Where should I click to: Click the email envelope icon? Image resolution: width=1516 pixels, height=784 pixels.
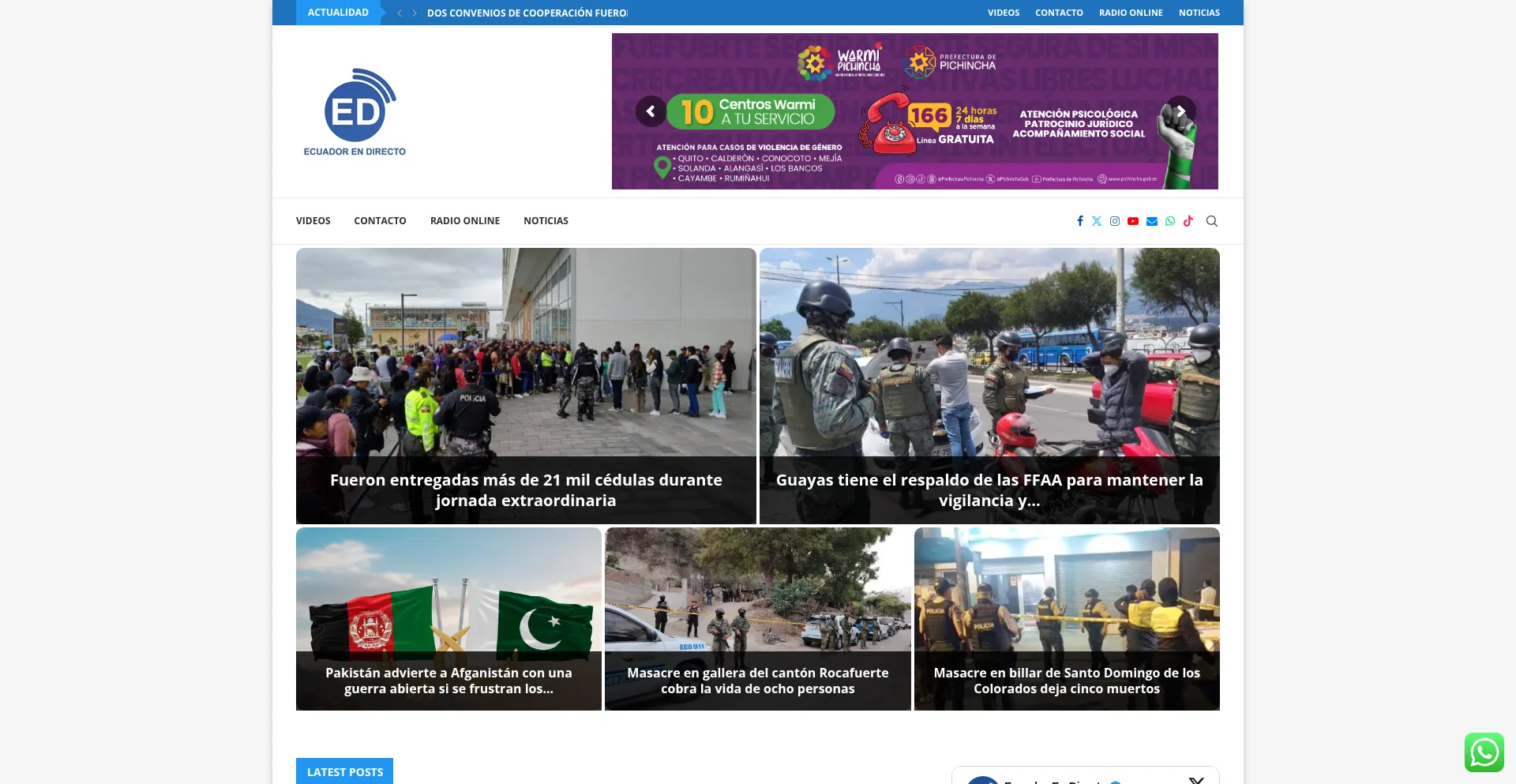pyautogui.click(x=1152, y=221)
